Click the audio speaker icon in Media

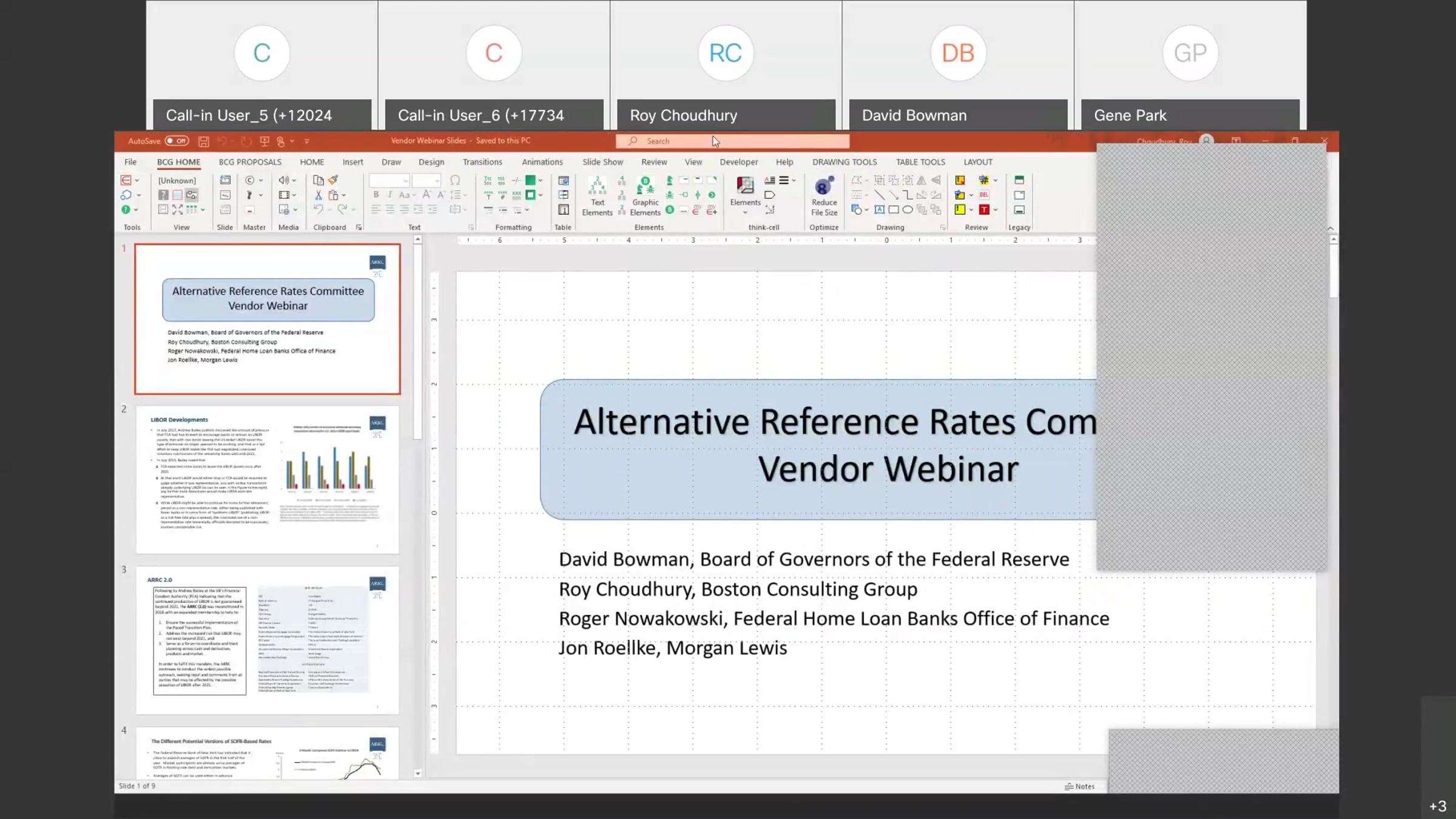tap(283, 180)
